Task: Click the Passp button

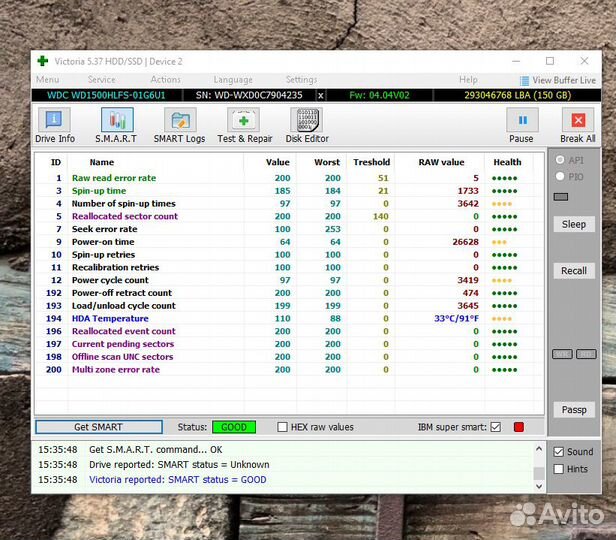Action: click(574, 410)
